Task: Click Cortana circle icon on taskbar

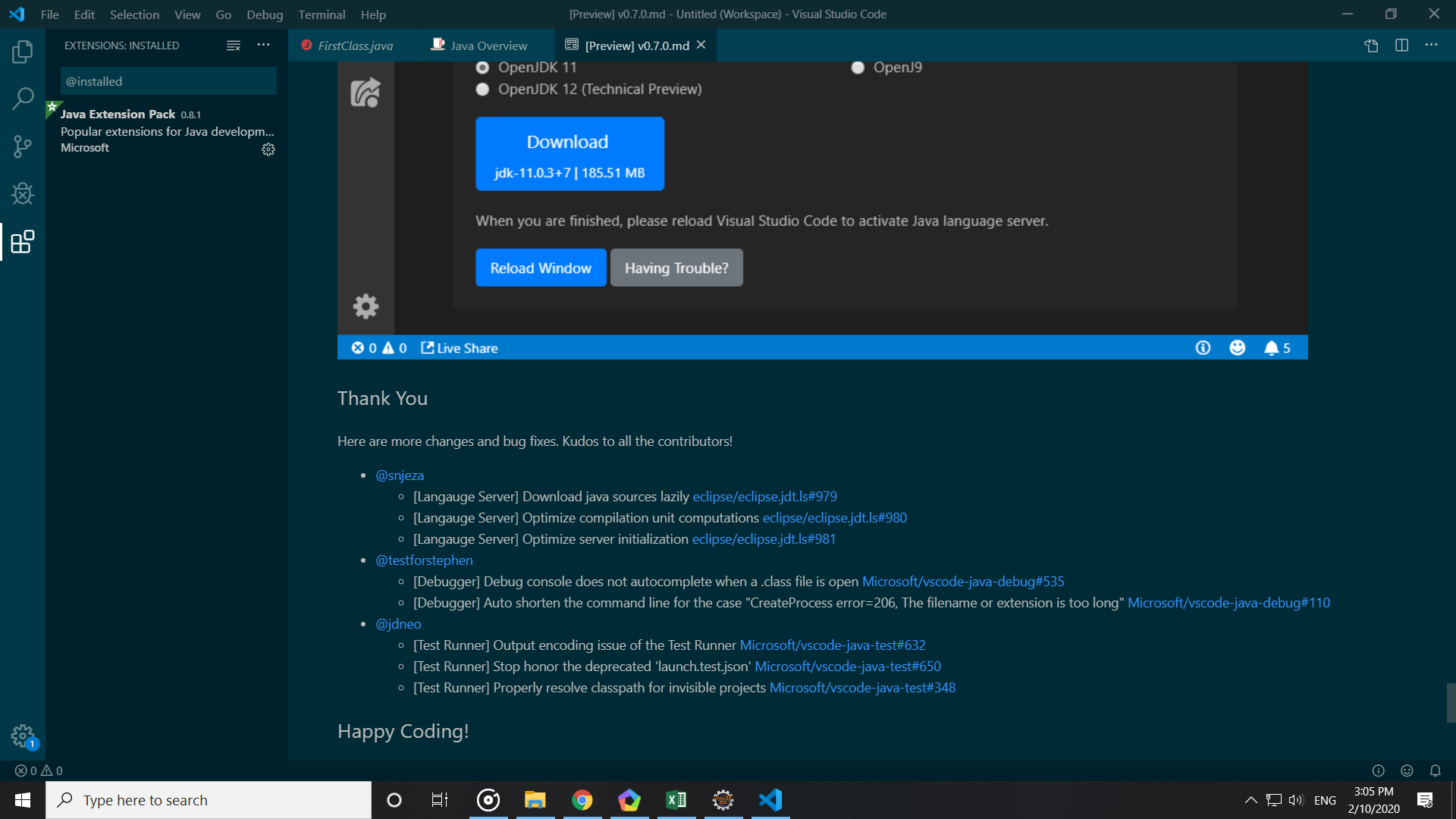Action: pos(394,800)
